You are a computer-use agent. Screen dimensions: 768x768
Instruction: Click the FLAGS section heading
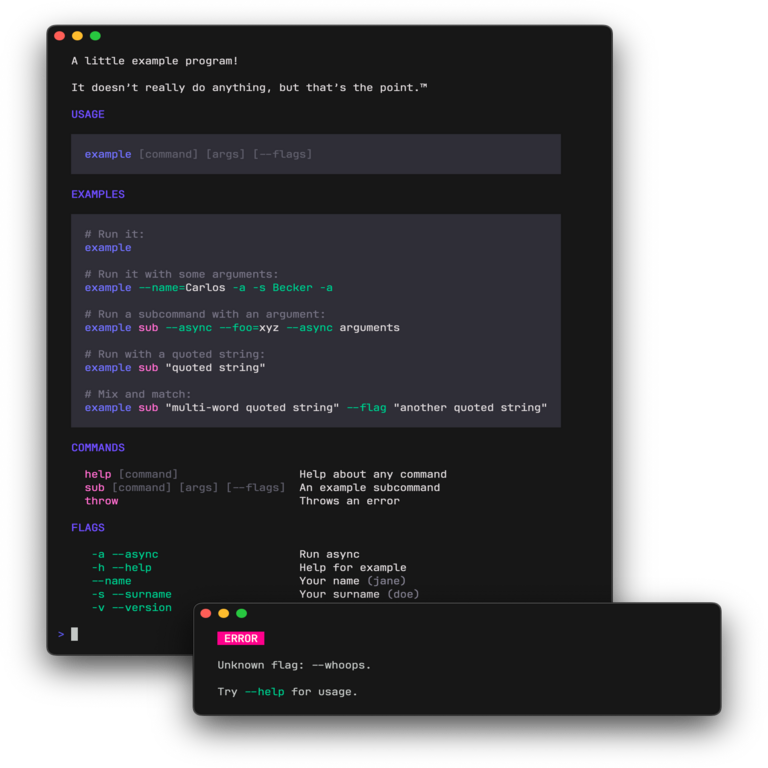pos(88,528)
